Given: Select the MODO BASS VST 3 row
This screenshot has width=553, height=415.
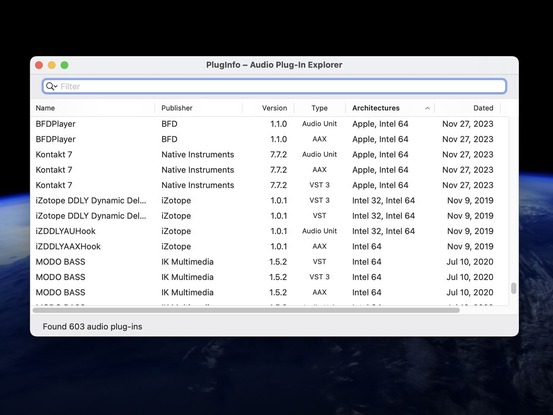Looking at the screenshot, I should [x=270, y=277].
